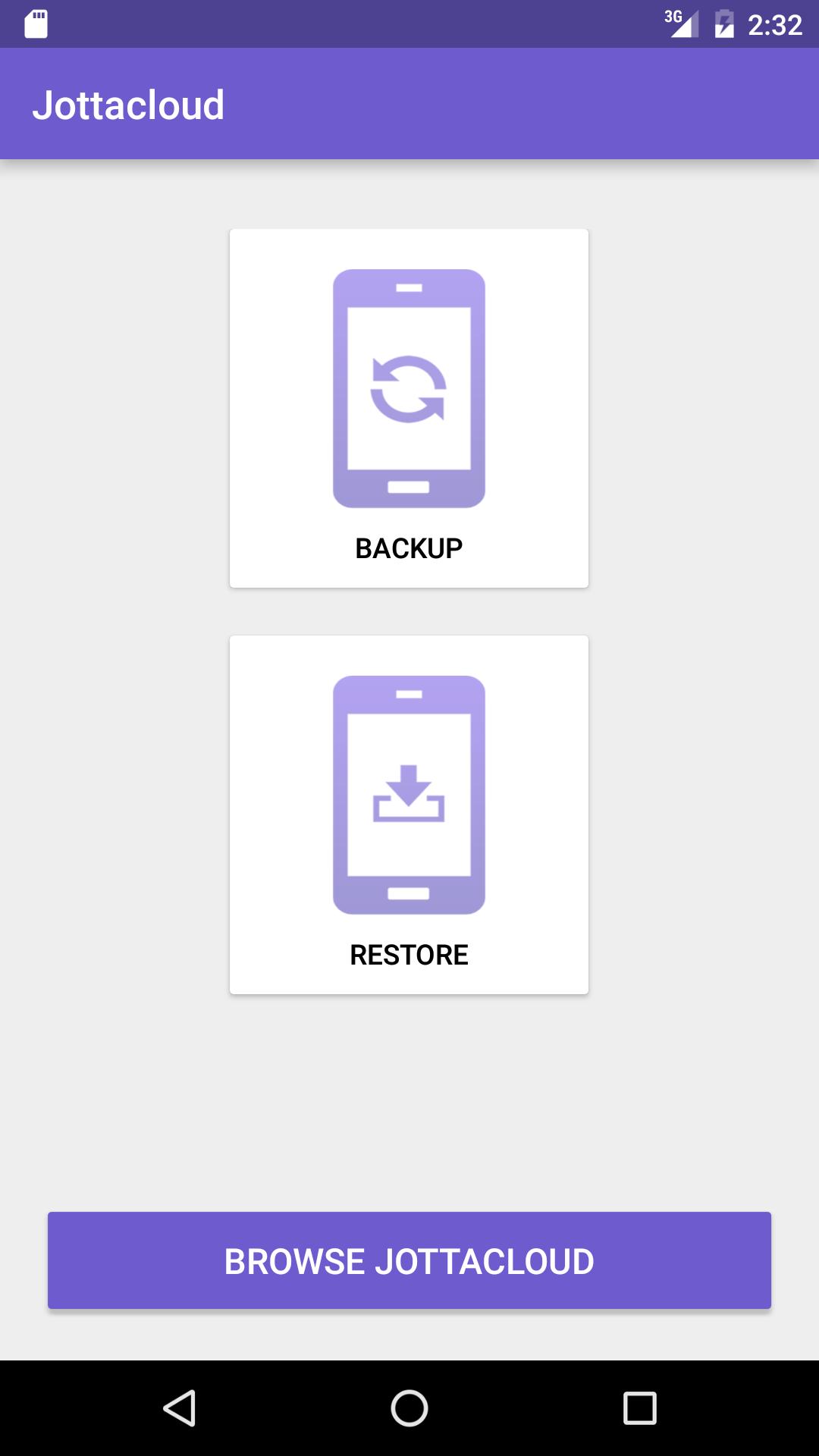Select the RESTORE text label
The height and width of the screenshot is (1456, 819).
pos(409,955)
